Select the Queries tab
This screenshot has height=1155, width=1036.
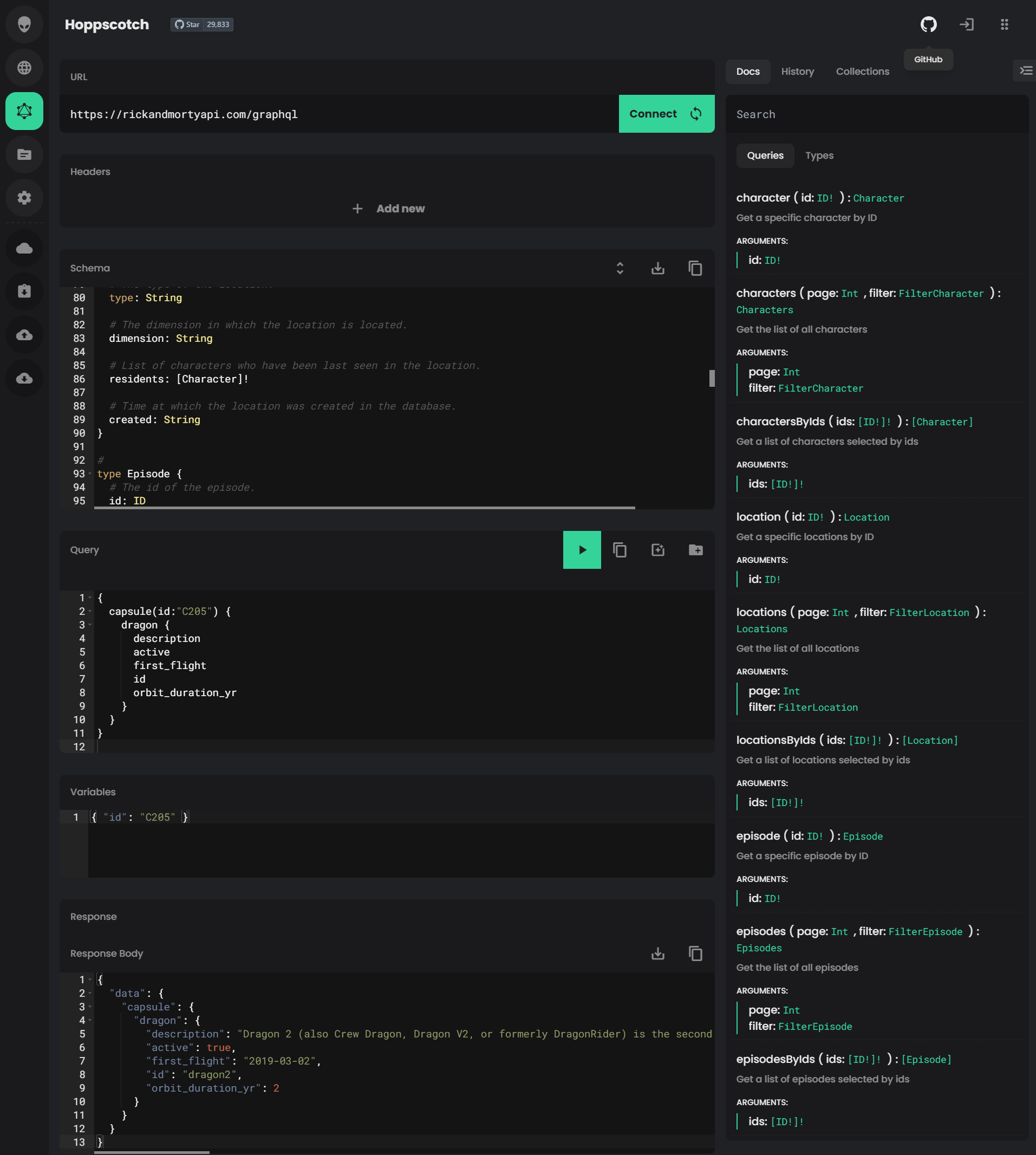(x=765, y=155)
